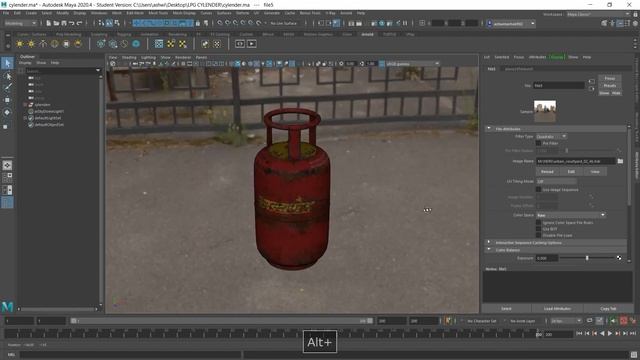Choose the Lasso select tool
The width and height of the screenshot is (640, 360).
tap(7, 76)
